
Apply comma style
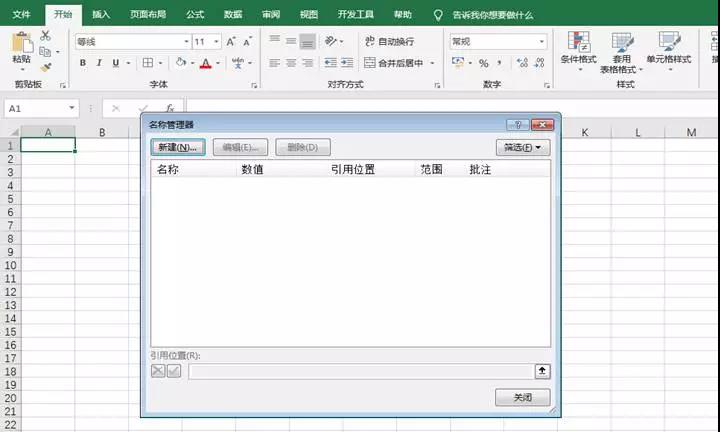point(500,63)
